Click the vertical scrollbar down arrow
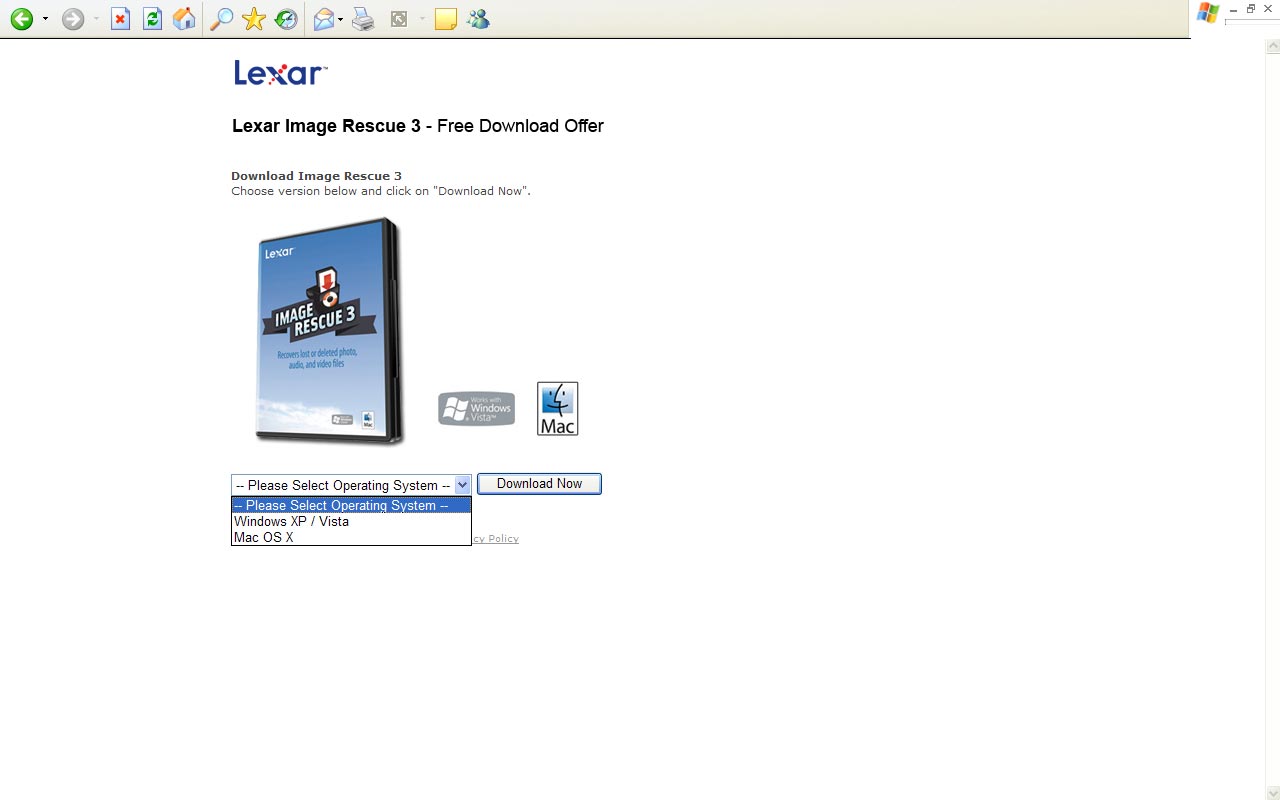 [1273, 793]
